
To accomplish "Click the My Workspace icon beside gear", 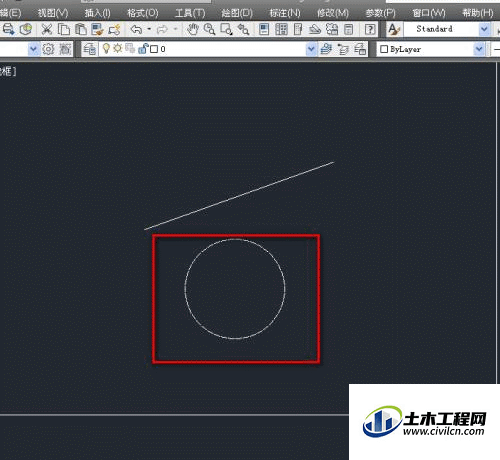I will click(65, 50).
